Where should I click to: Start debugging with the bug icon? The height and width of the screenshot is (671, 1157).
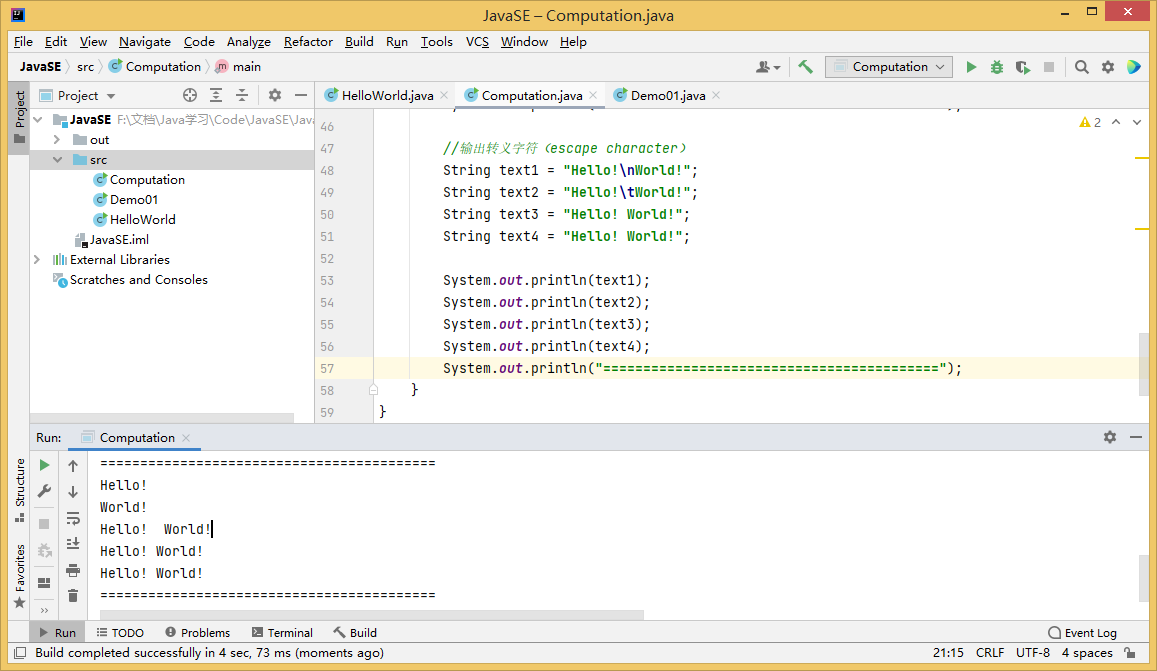click(997, 67)
